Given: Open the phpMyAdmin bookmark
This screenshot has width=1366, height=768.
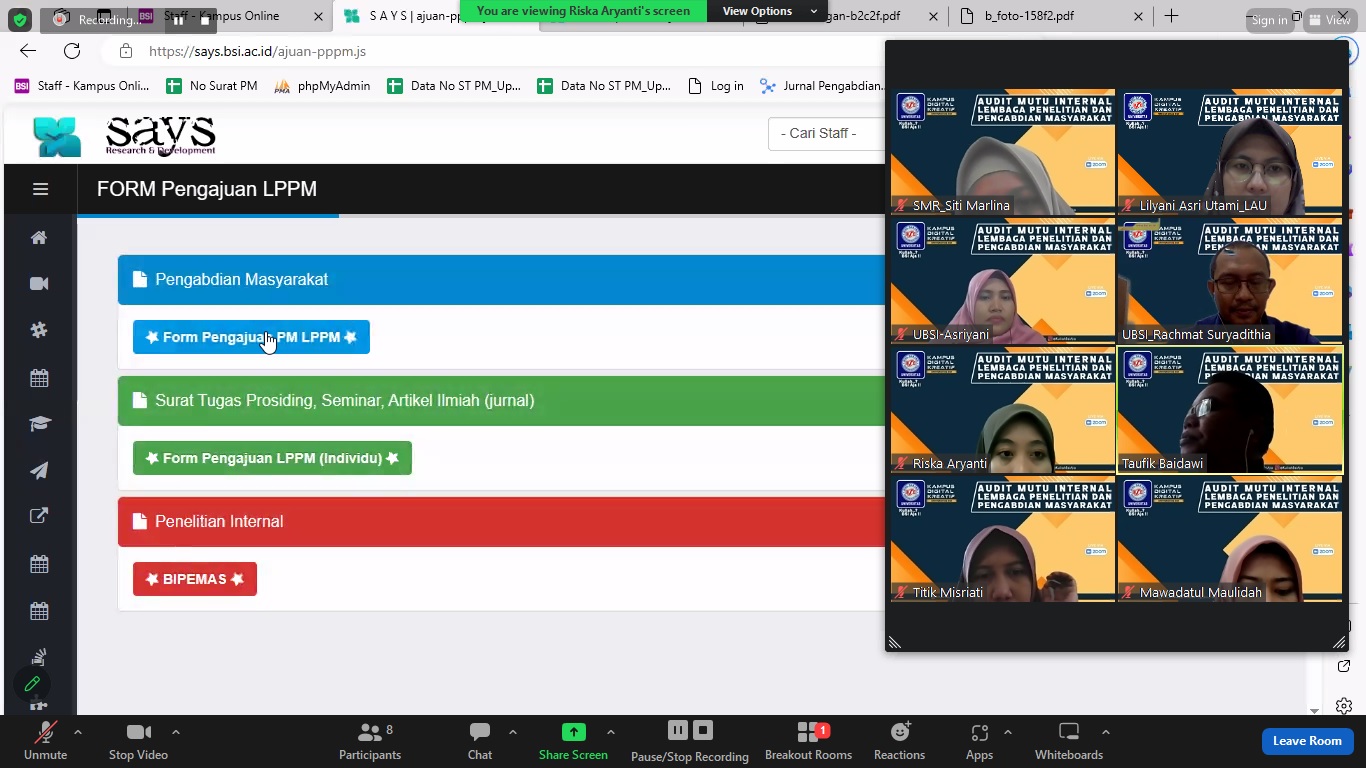Looking at the screenshot, I should point(322,86).
